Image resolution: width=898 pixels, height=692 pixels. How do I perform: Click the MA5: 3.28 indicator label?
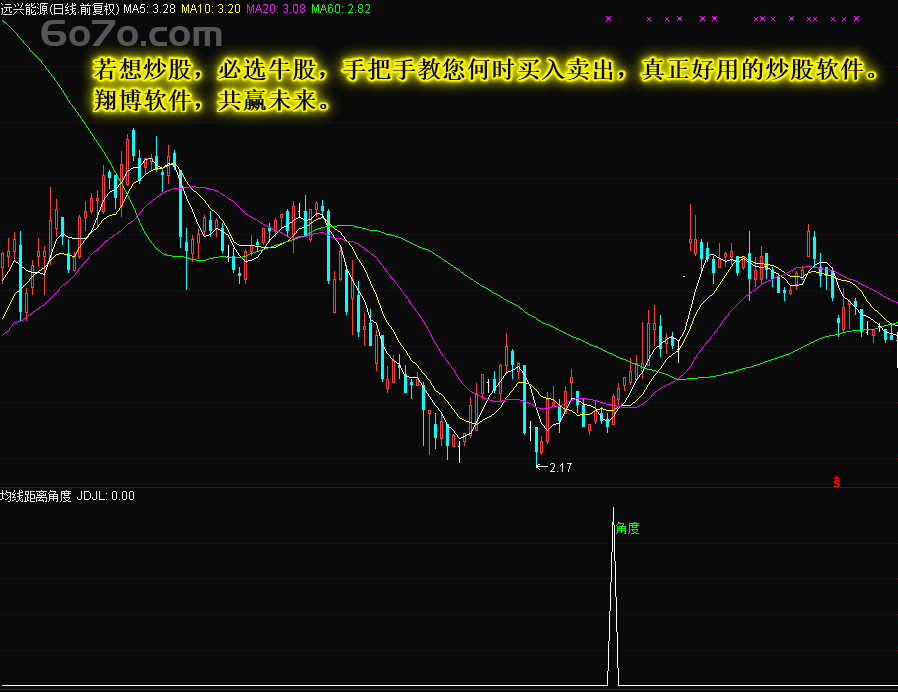149,9
